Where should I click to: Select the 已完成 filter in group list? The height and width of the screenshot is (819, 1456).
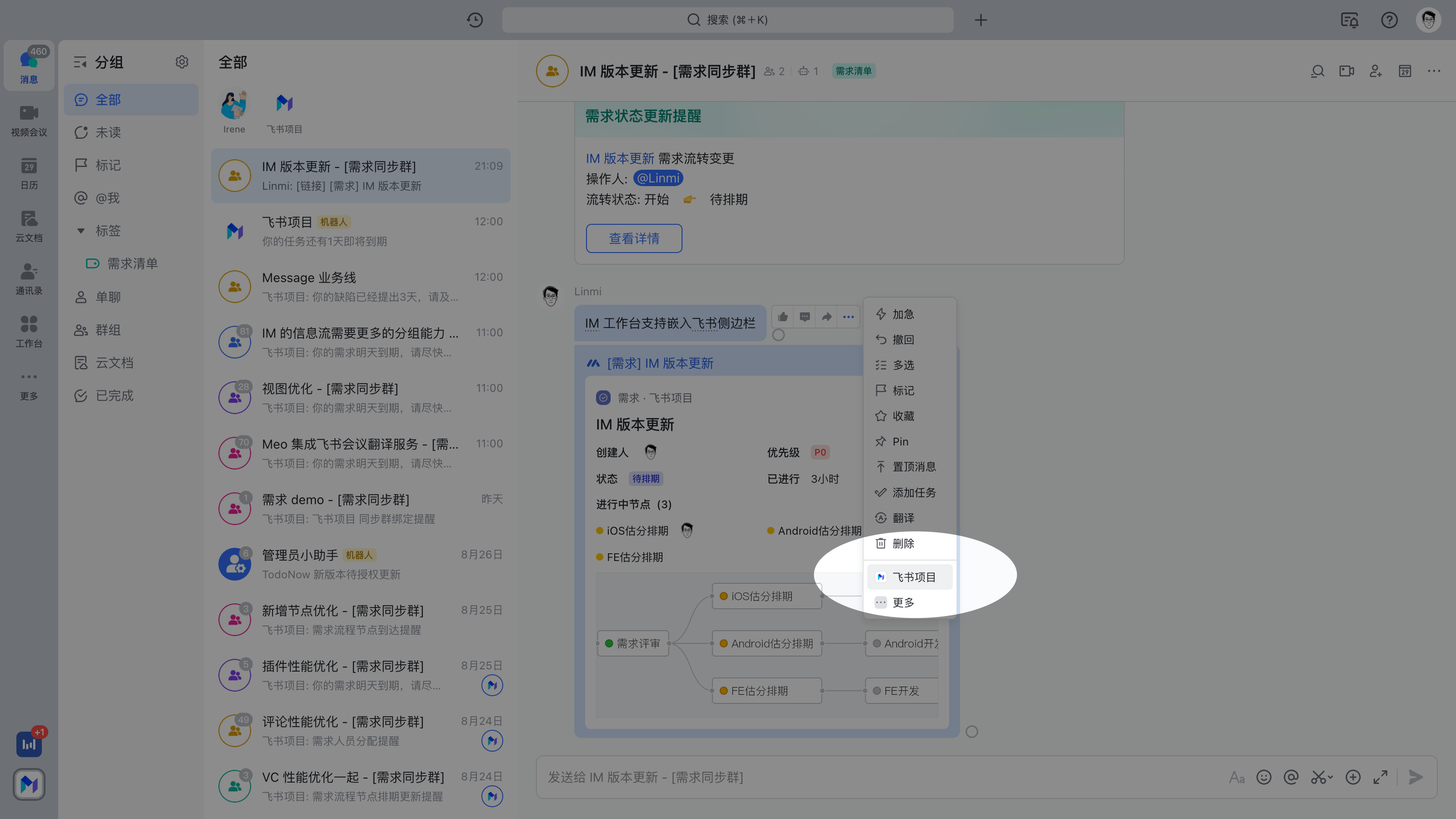[131, 395]
